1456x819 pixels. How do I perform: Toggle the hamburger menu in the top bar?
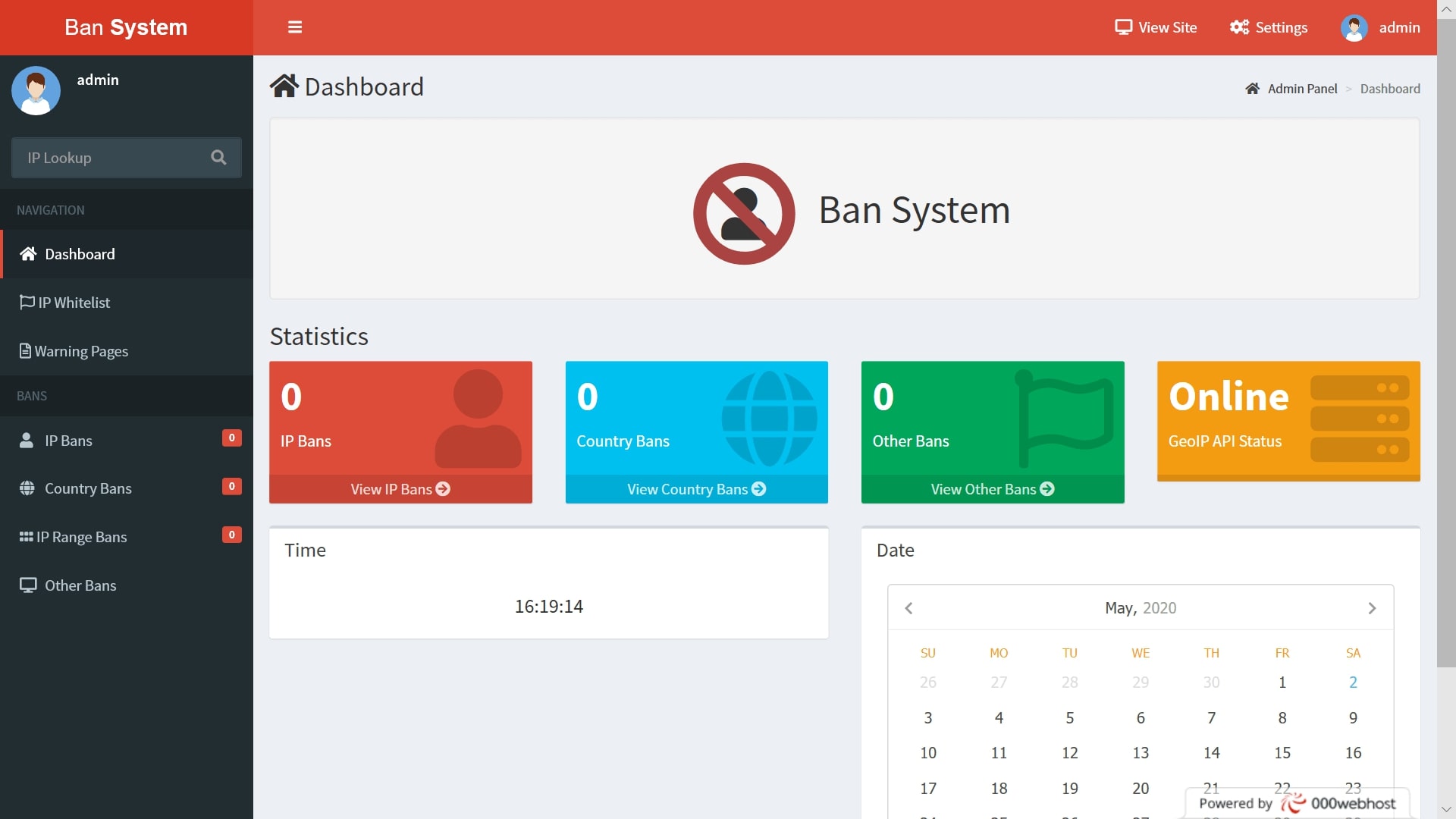(295, 27)
